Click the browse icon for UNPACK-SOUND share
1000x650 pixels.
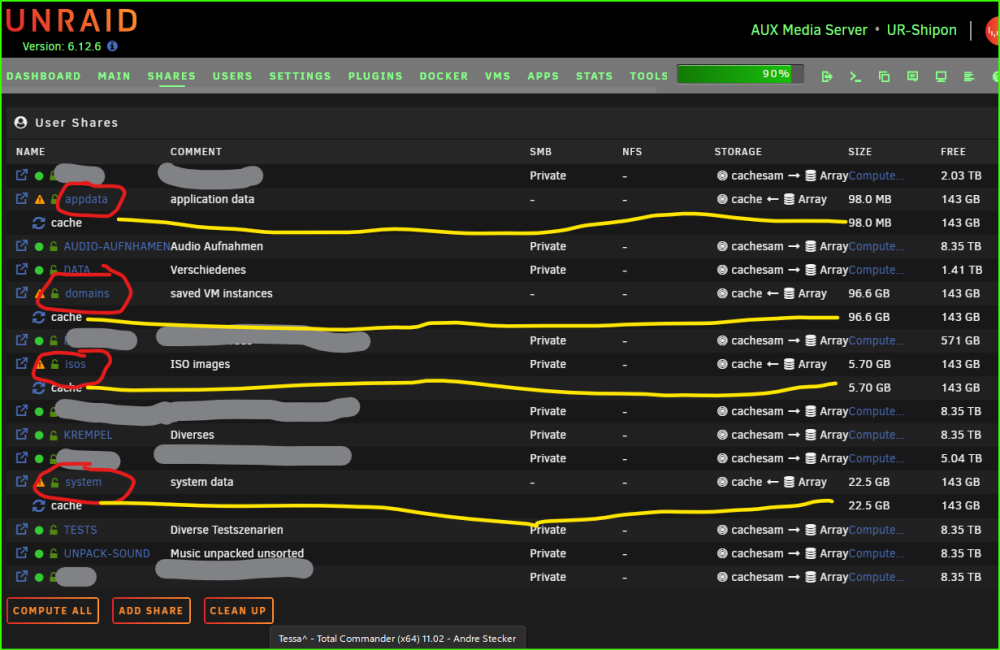coord(22,553)
